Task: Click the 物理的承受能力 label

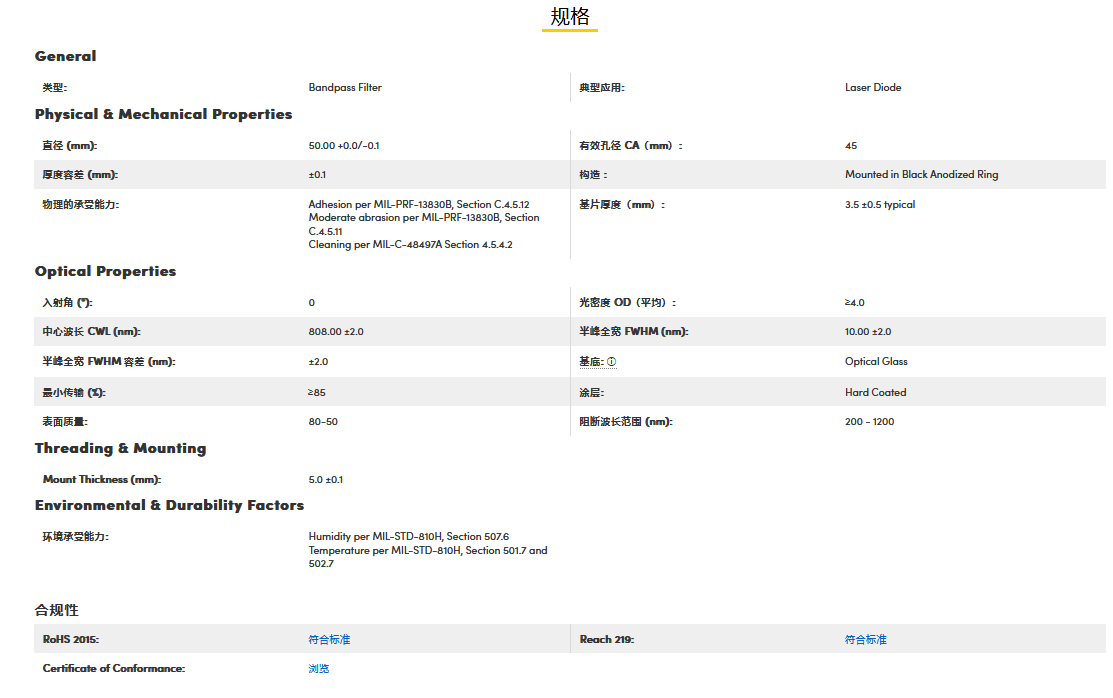Action: click(x=81, y=205)
